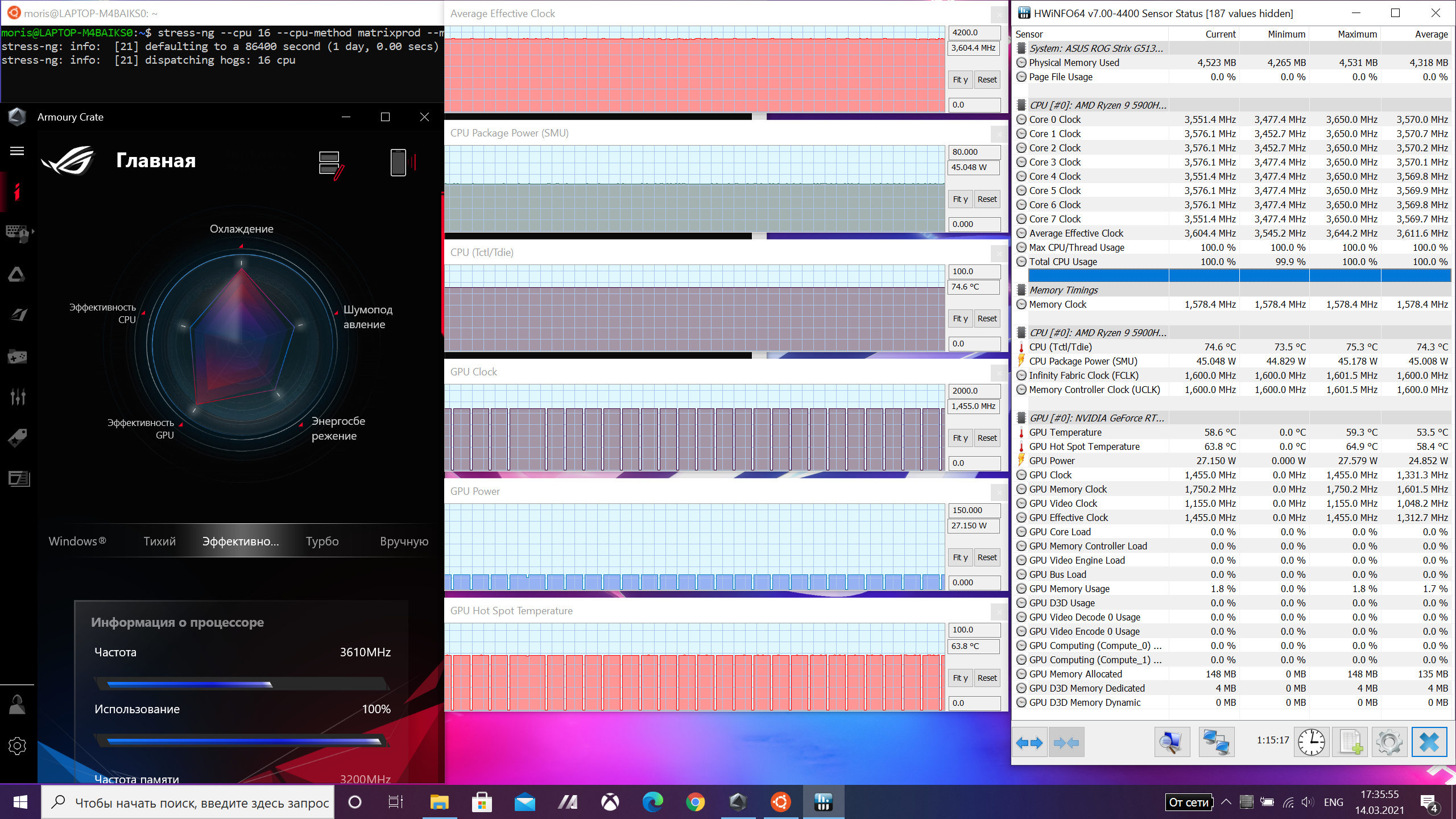Screen dimensions: 1456x819
Task: Open Task View from taskbar
Action: (395, 803)
